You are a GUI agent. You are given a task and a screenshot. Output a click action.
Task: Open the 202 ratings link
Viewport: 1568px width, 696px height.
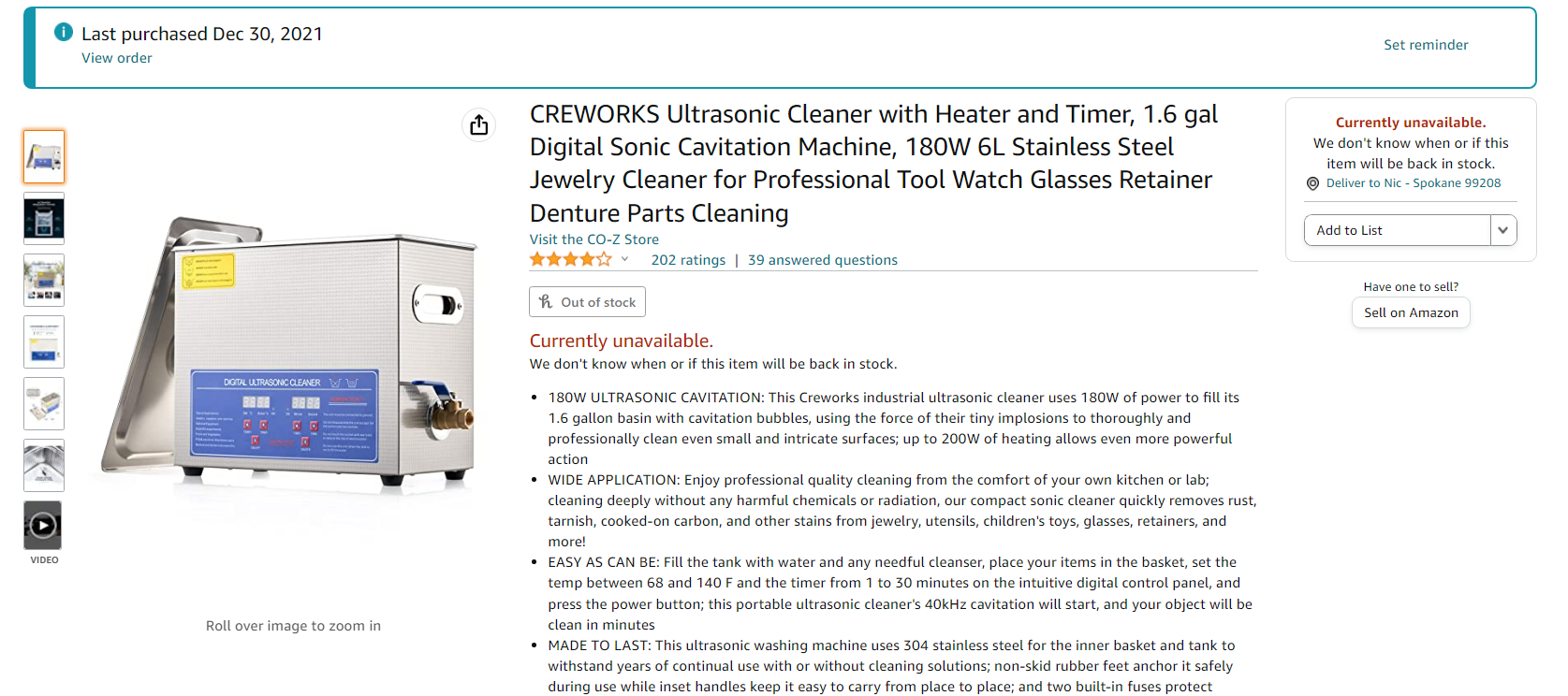pos(688,260)
